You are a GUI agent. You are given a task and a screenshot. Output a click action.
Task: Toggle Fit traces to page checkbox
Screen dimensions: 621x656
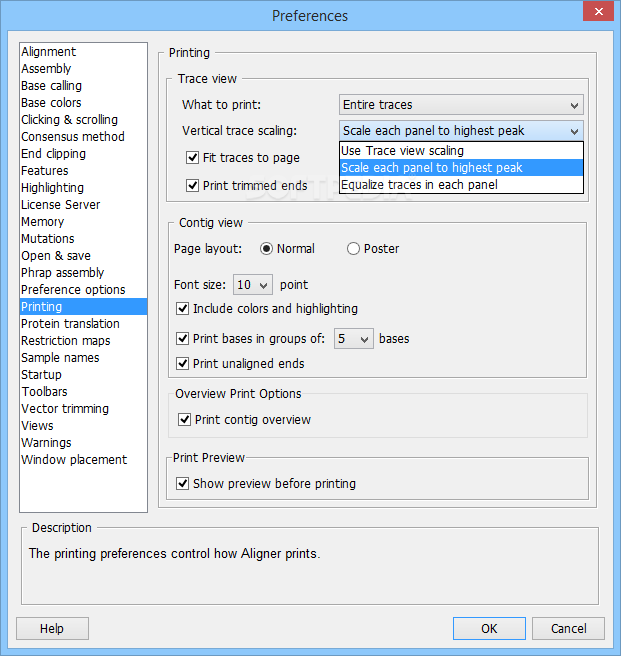click(x=192, y=158)
